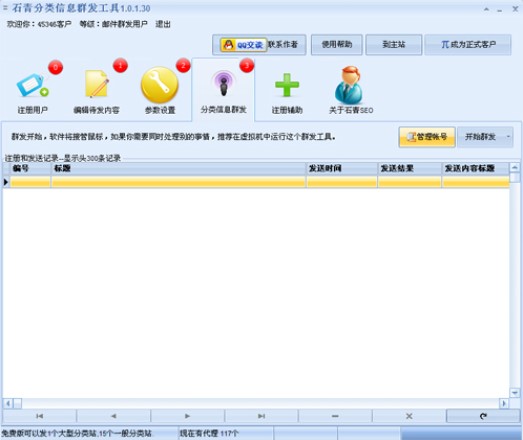Click the 联系作者 contact author label

[x=283, y=44]
